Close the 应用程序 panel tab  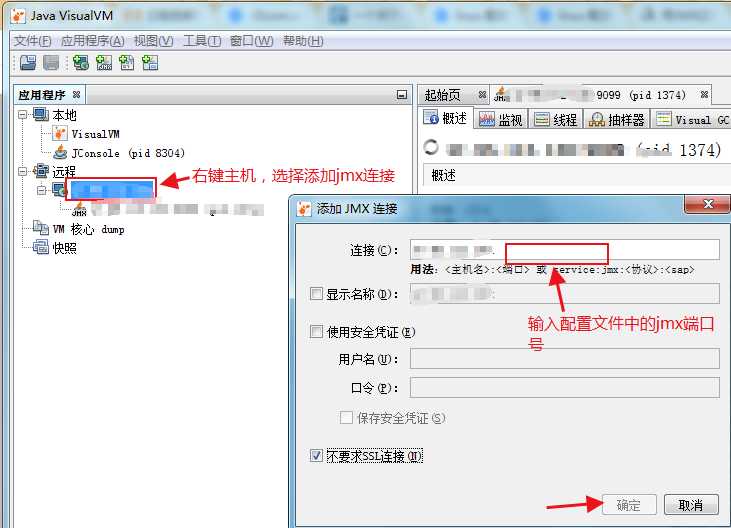click(76, 95)
